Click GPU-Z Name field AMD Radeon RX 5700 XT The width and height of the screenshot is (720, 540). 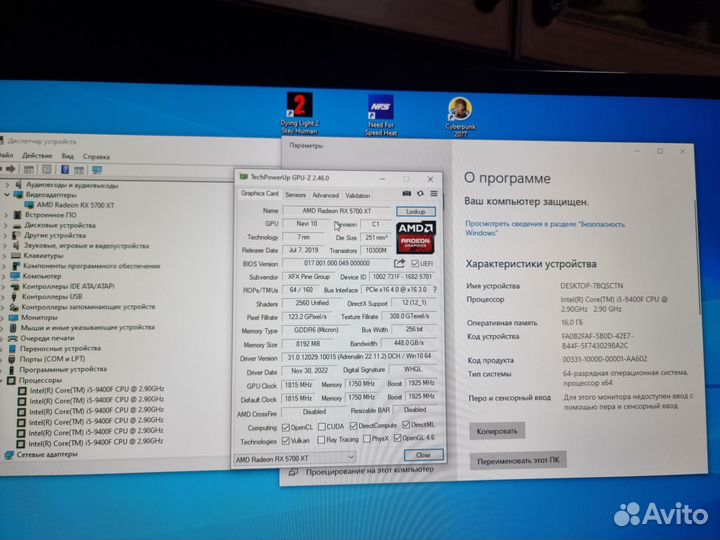point(337,211)
